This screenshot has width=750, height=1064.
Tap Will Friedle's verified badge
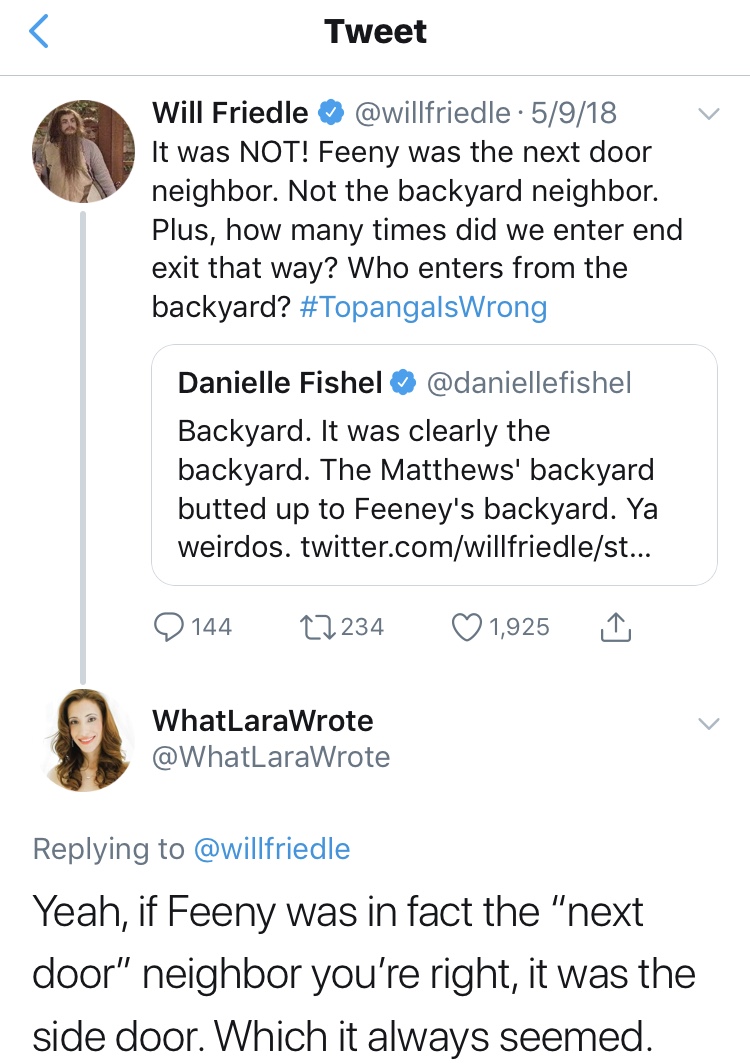tap(331, 114)
